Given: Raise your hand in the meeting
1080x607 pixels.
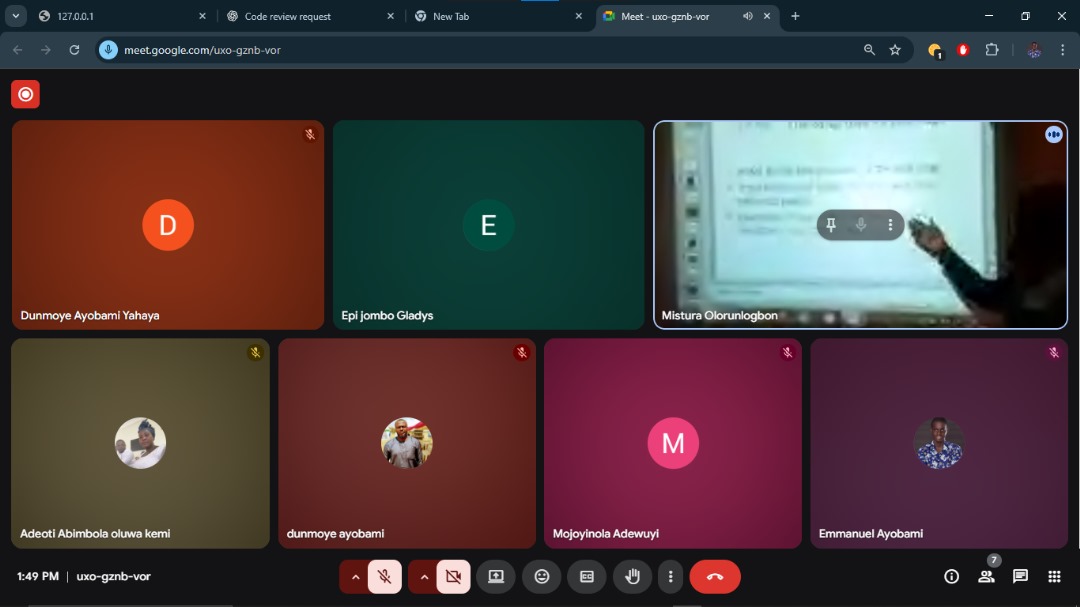Looking at the screenshot, I should click(632, 577).
